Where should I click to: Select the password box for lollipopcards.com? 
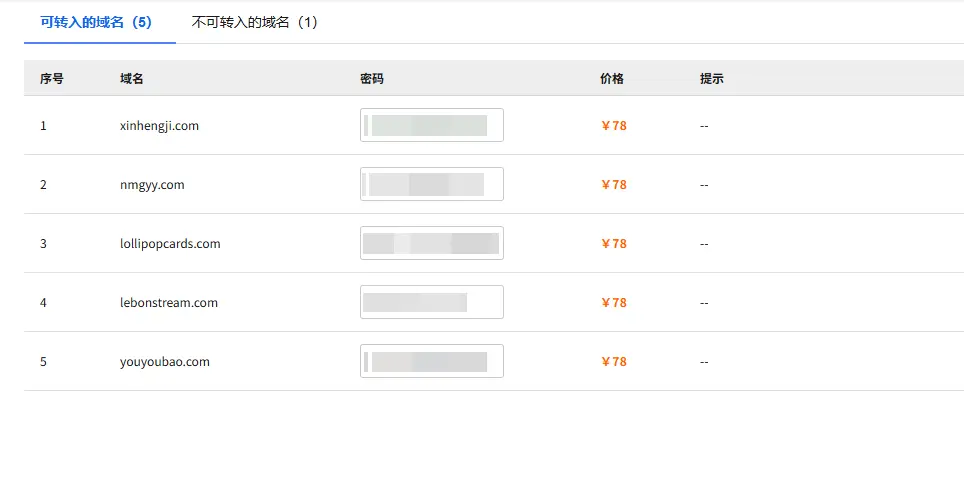click(432, 243)
